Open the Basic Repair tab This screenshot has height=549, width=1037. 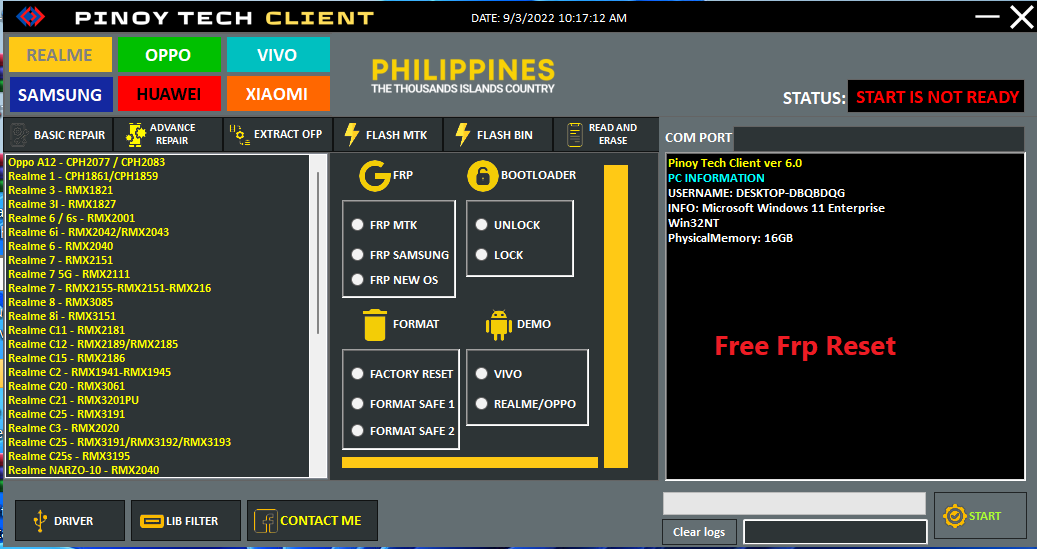tap(58, 135)
